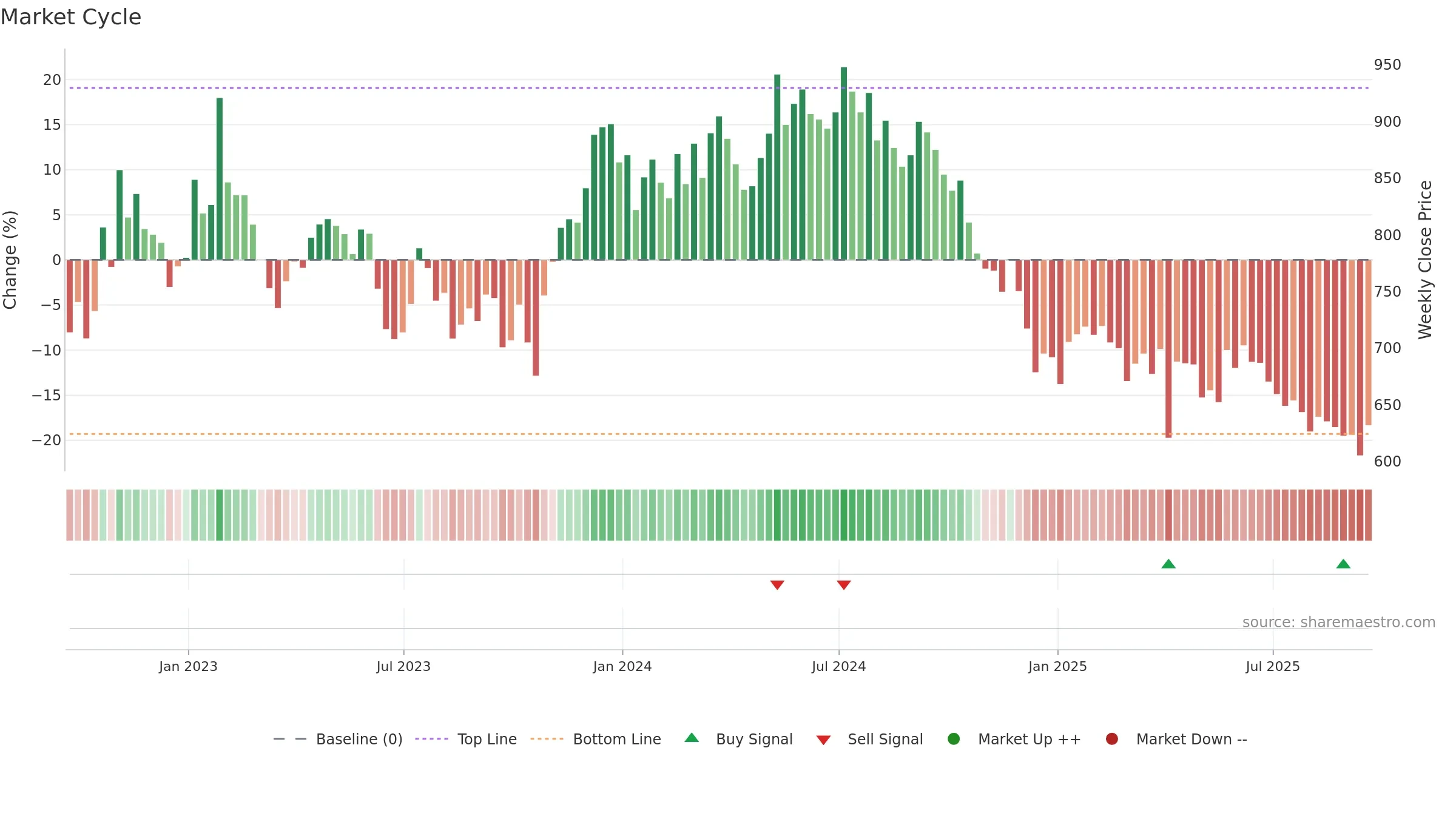
Task: Click the Market Cycle chart title
Action: (x=71, y=17)
